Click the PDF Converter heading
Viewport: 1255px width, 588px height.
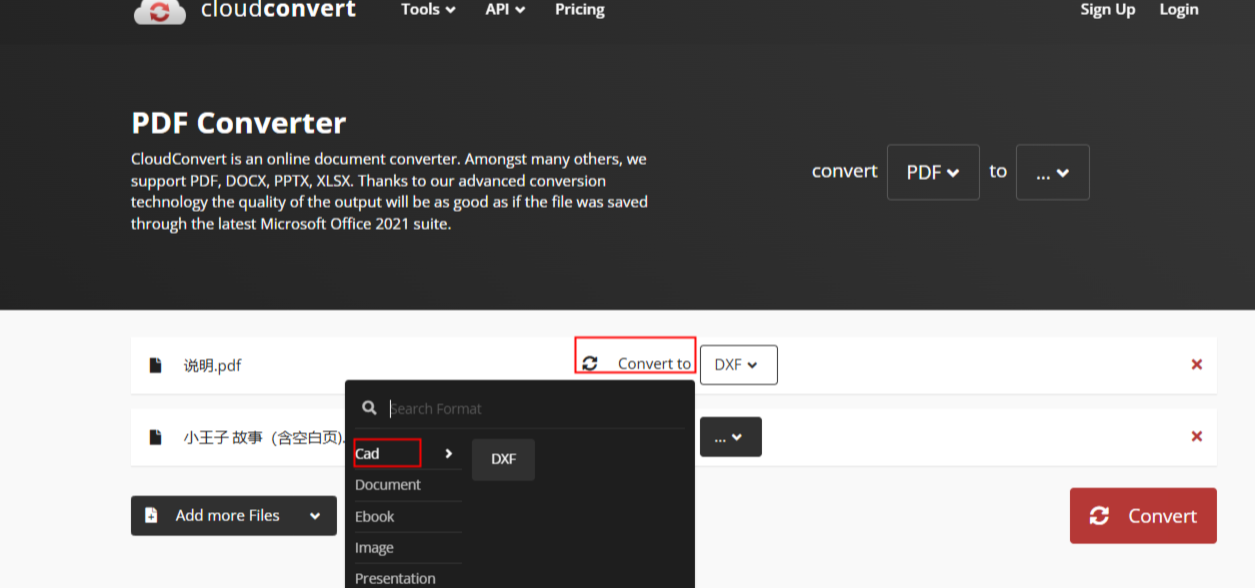point(238,123)
